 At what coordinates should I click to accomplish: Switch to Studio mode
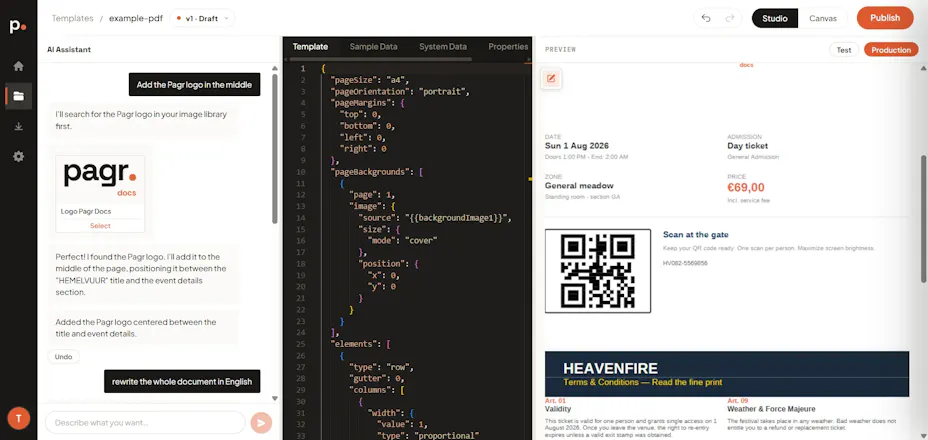[x=775, y=18]
